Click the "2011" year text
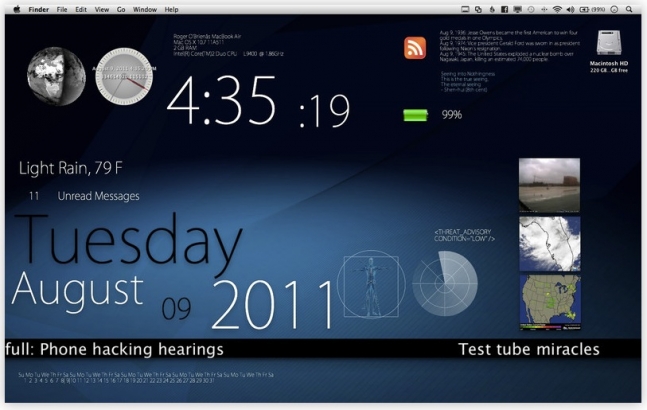 click(273, 304)
